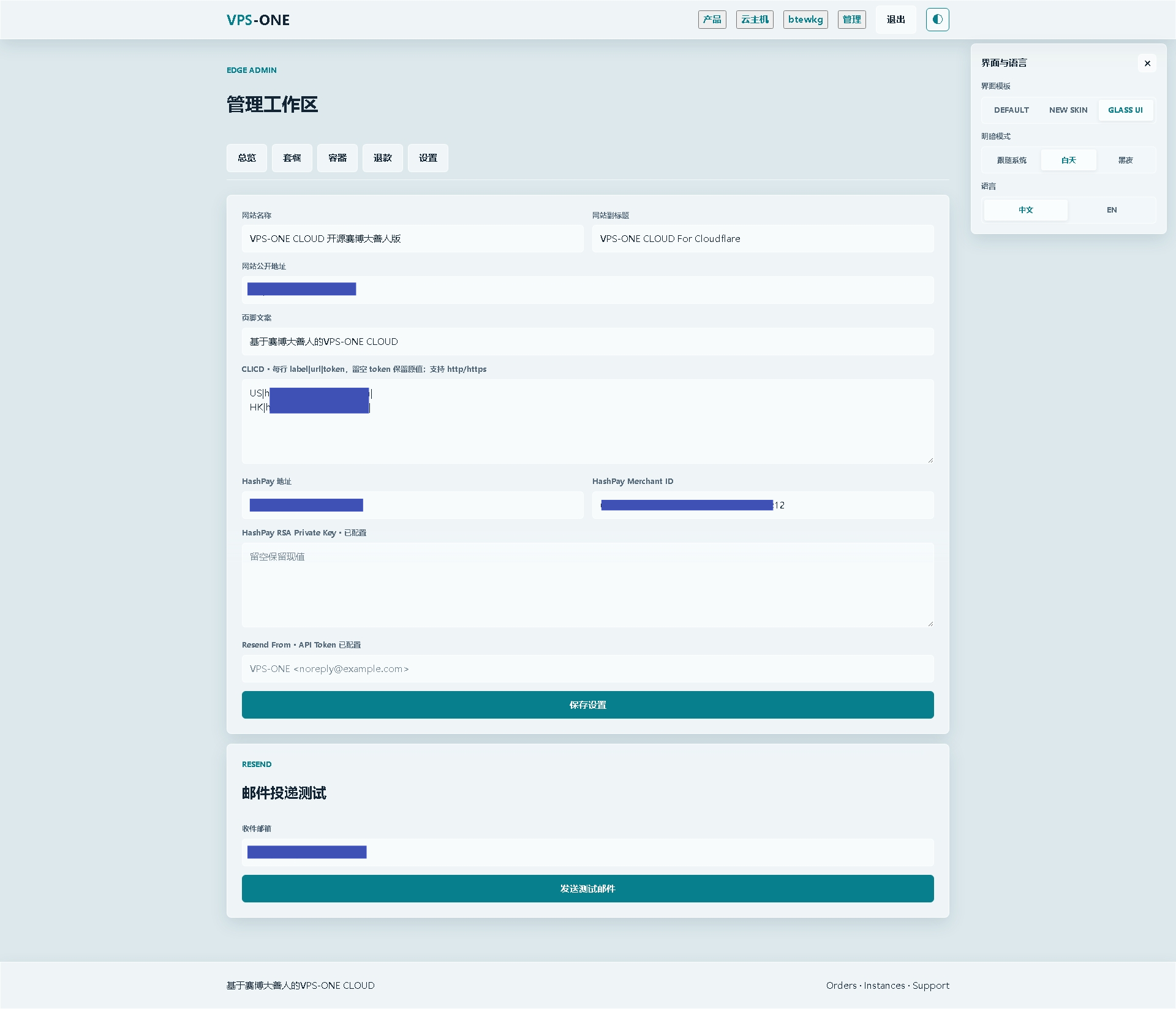Open the Instances footer link
1176x1009 pixels.
coord(884,986)
